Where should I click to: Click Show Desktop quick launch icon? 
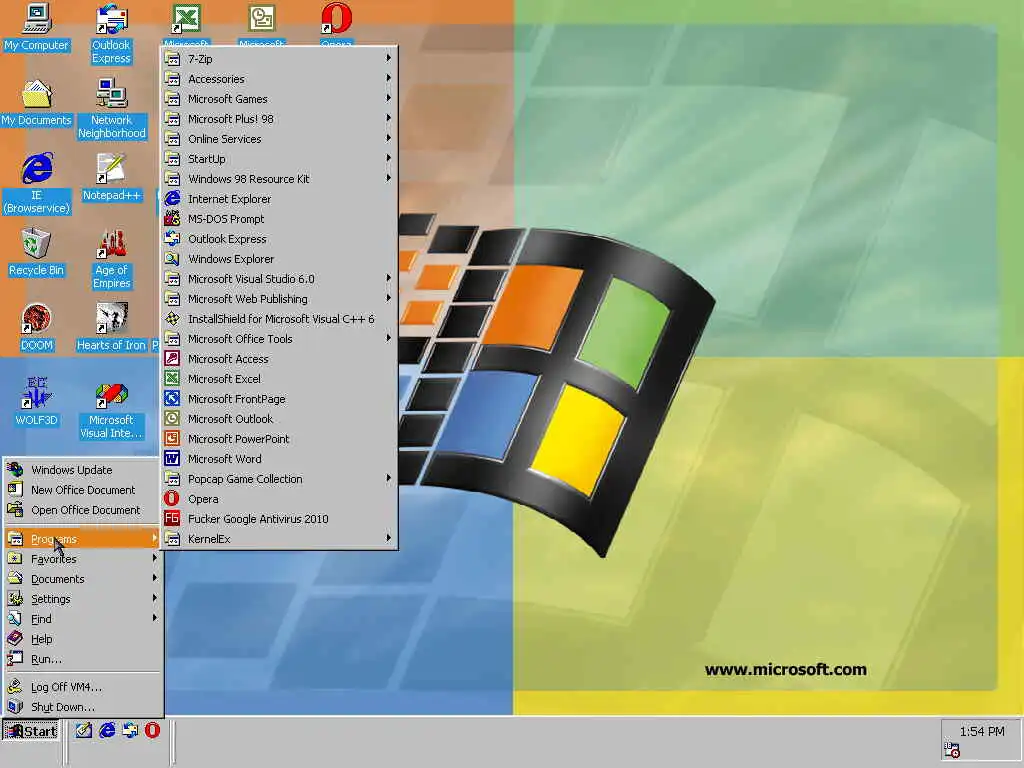[x=83, y=730]
